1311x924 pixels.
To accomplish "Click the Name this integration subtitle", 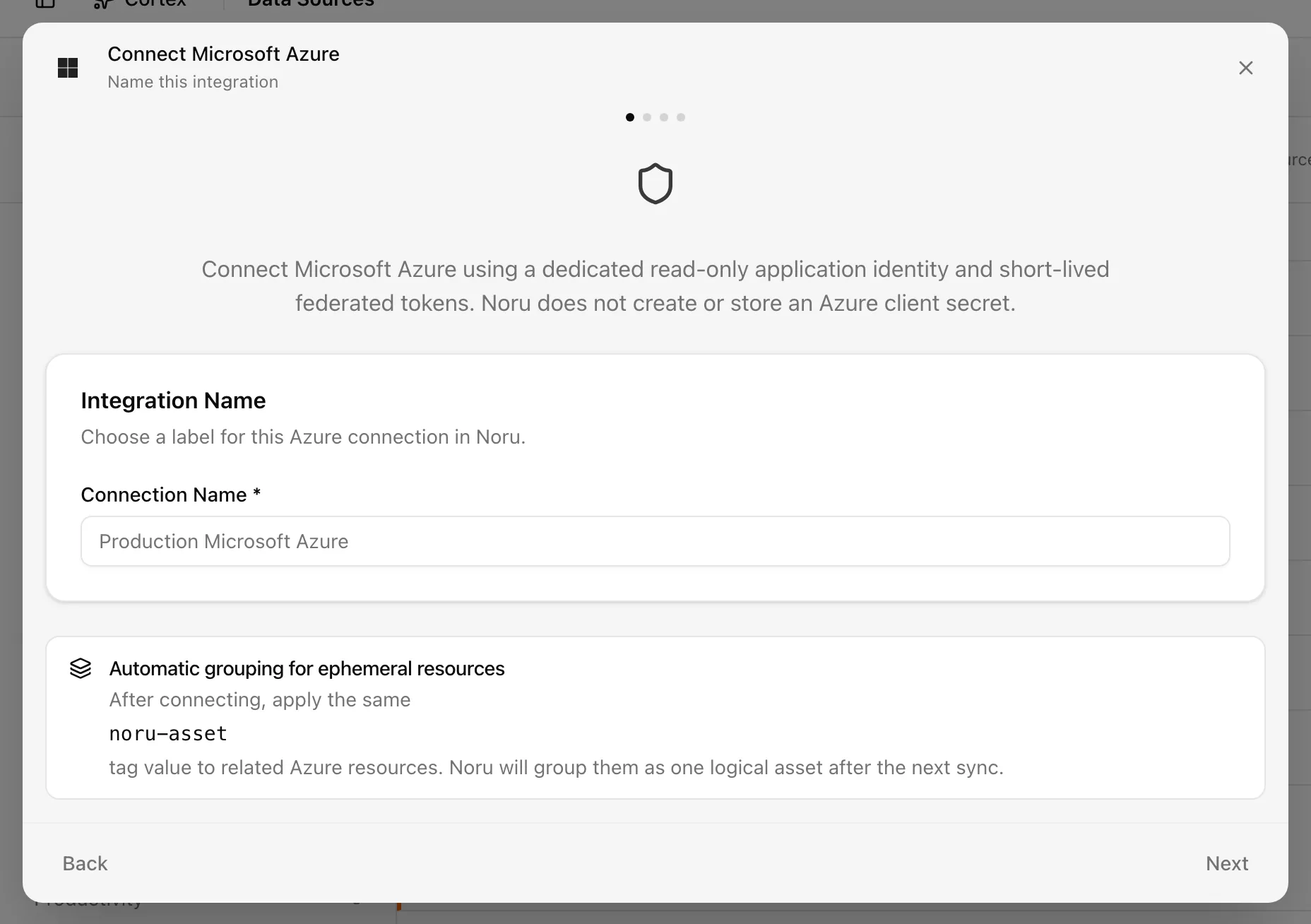I will coord(193,82).
